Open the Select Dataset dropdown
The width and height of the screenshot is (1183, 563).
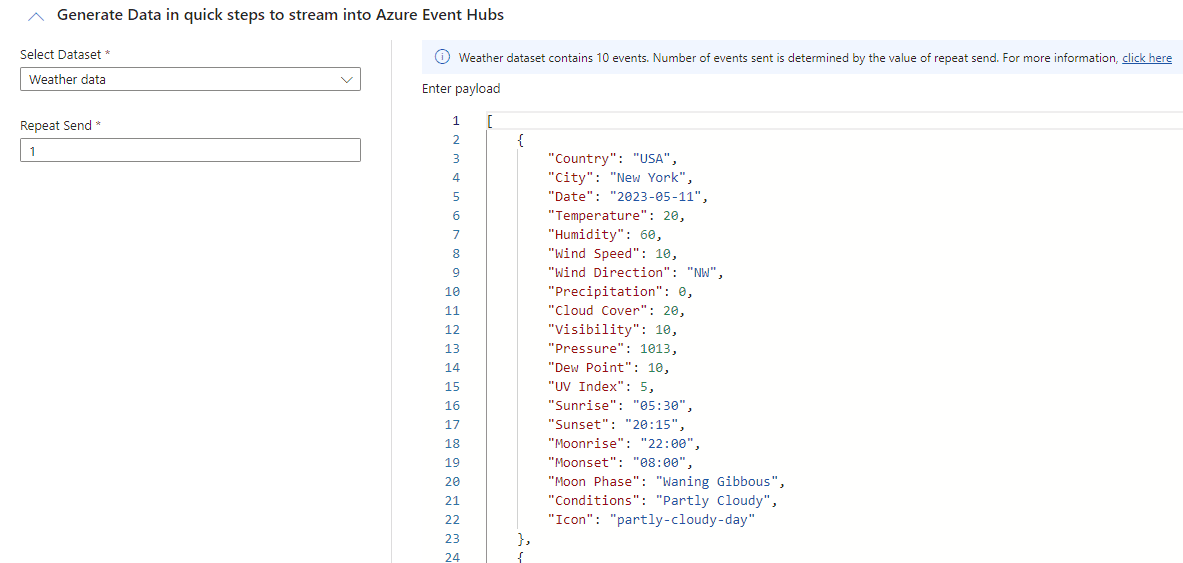[190, 79]
